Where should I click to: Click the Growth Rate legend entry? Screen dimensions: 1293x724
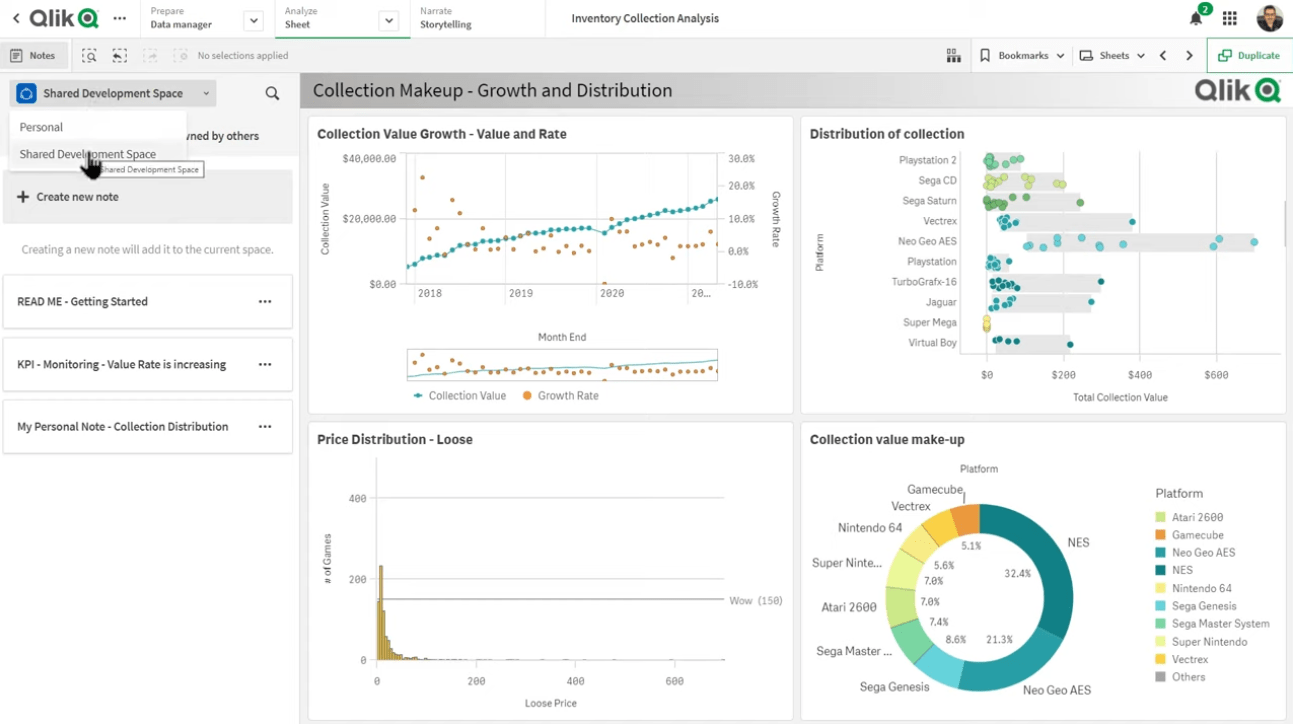click(x=560, y=396)
